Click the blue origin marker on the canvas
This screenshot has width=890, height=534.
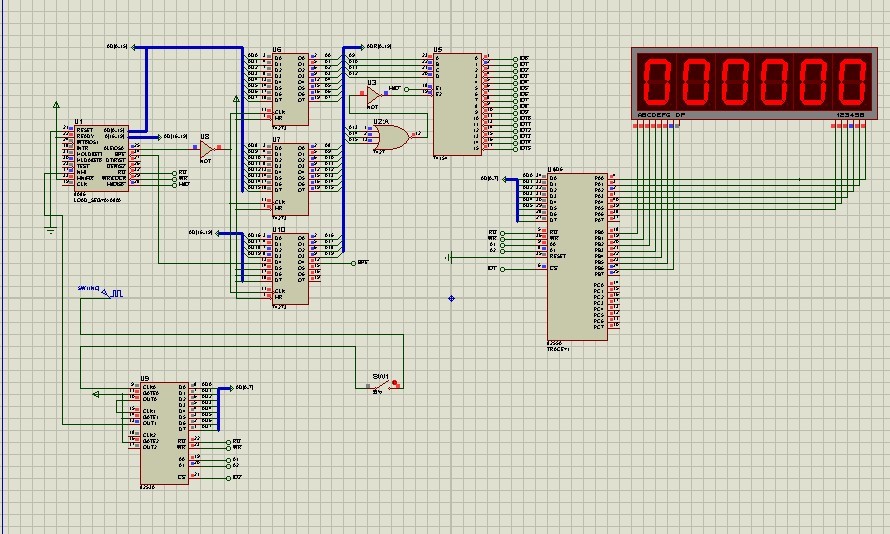(x=451, y=298)
